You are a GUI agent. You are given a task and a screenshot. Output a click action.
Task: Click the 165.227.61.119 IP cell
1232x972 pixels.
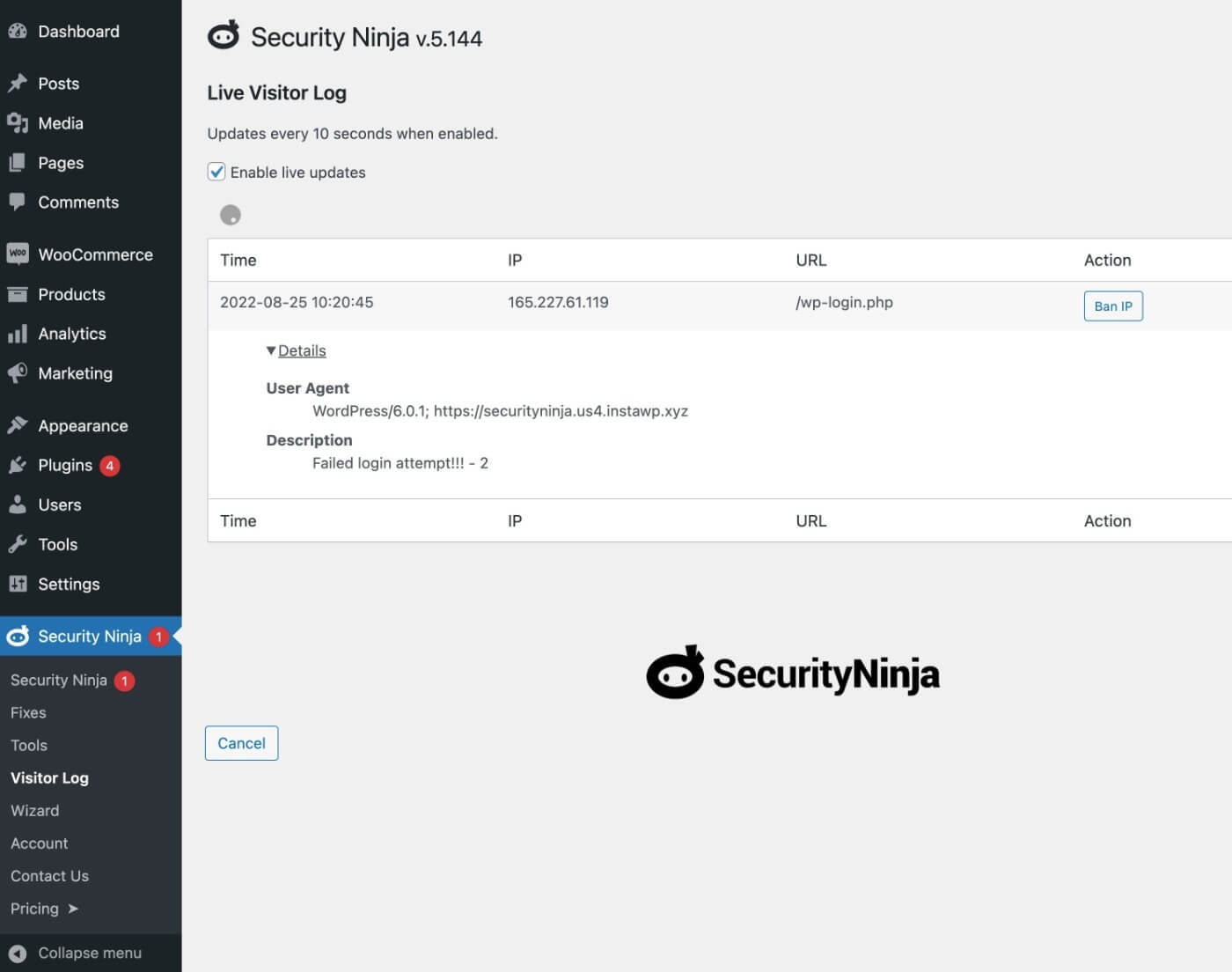coord(558,302)
